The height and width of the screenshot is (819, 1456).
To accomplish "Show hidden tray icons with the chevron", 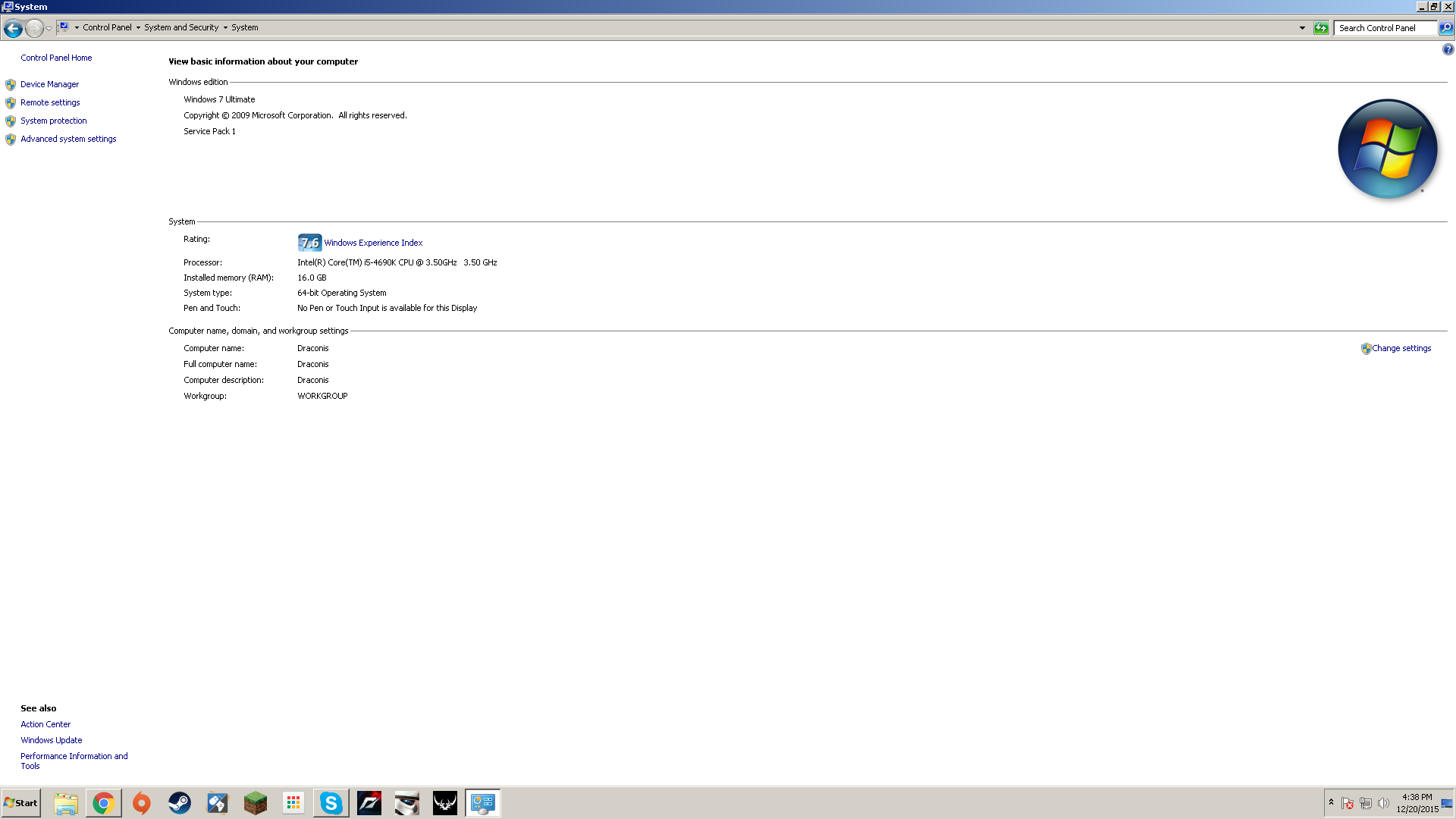I will click(x=1331, y=802).
